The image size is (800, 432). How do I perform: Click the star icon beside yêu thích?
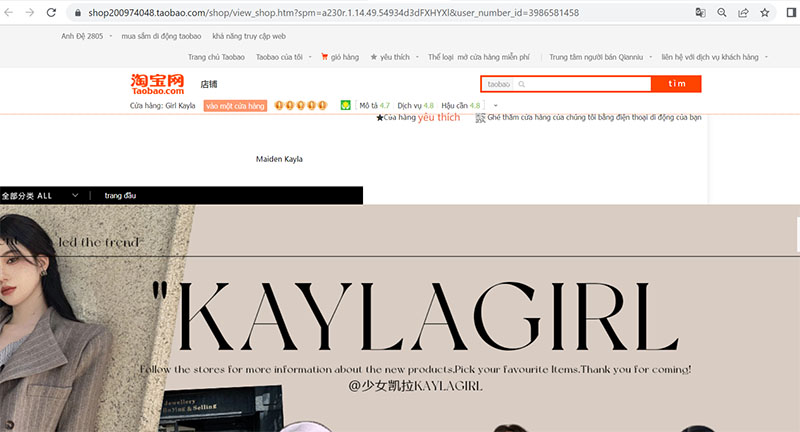point(373,57)
